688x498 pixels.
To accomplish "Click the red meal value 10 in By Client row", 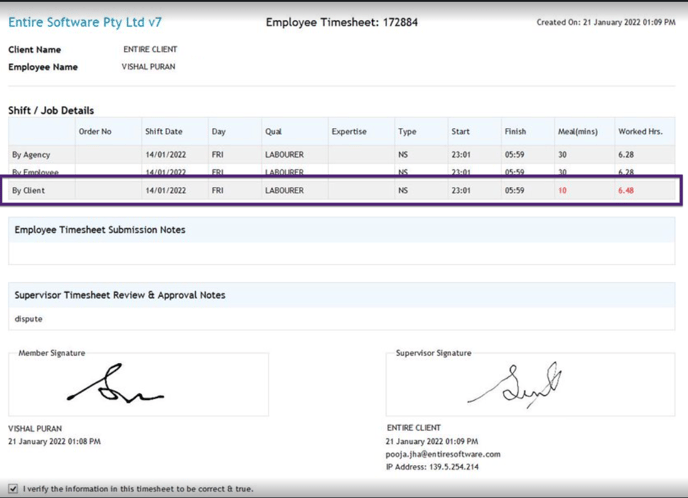I will (x=562, y=190).
